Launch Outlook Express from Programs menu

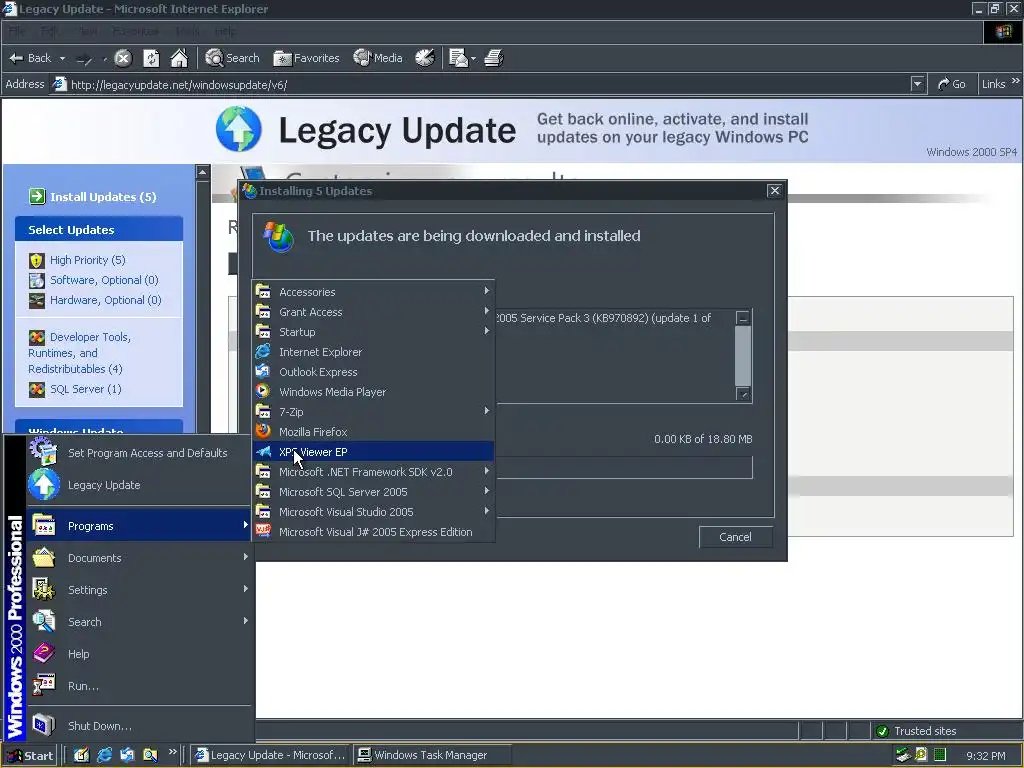point(374,372)
